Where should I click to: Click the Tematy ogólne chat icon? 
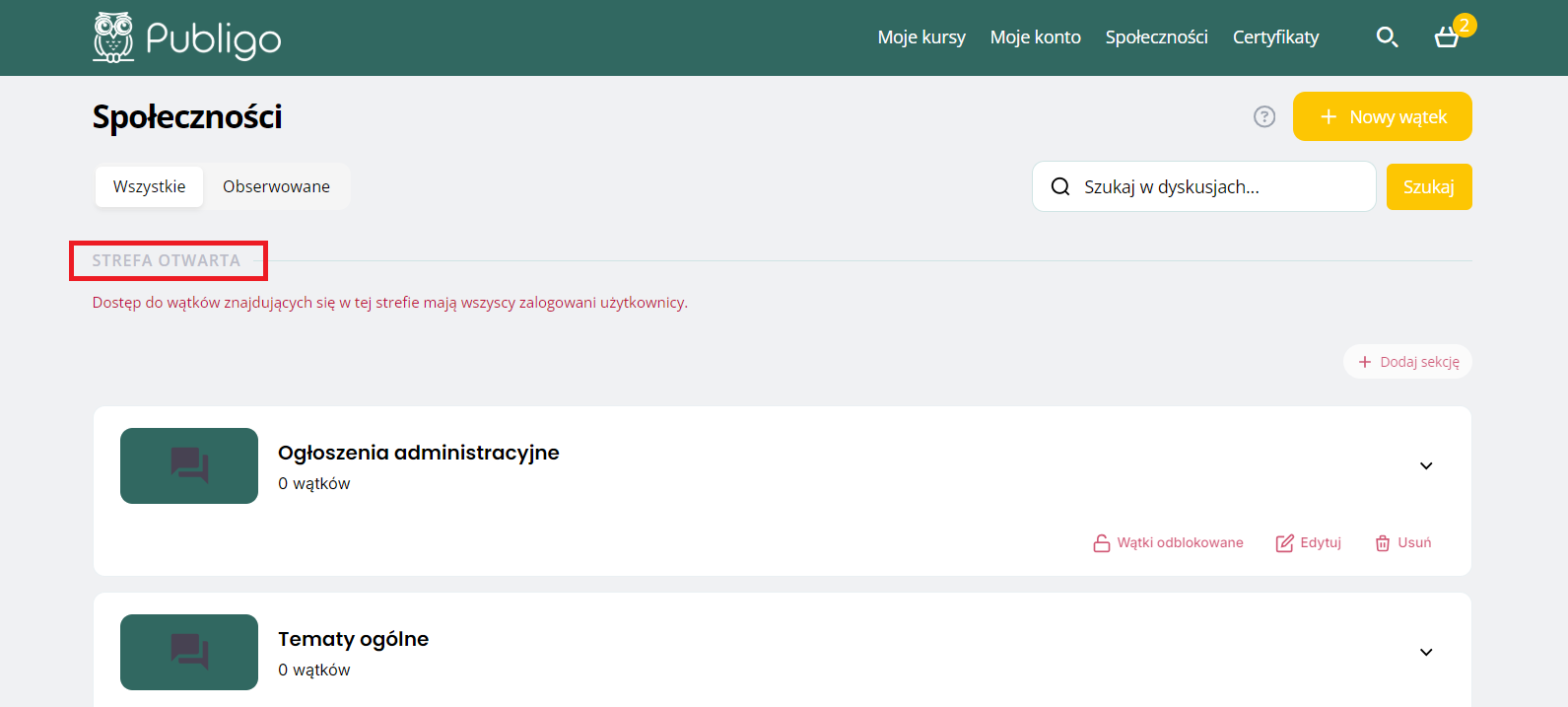[x=189, y=652]
